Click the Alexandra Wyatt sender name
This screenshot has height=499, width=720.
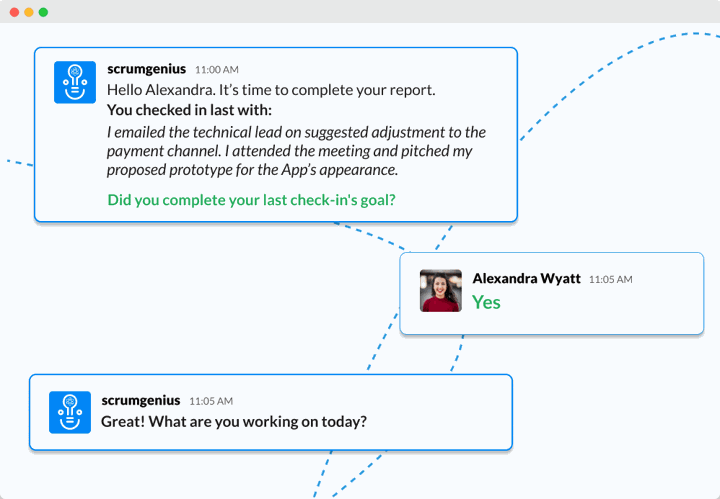click(526, 278)
